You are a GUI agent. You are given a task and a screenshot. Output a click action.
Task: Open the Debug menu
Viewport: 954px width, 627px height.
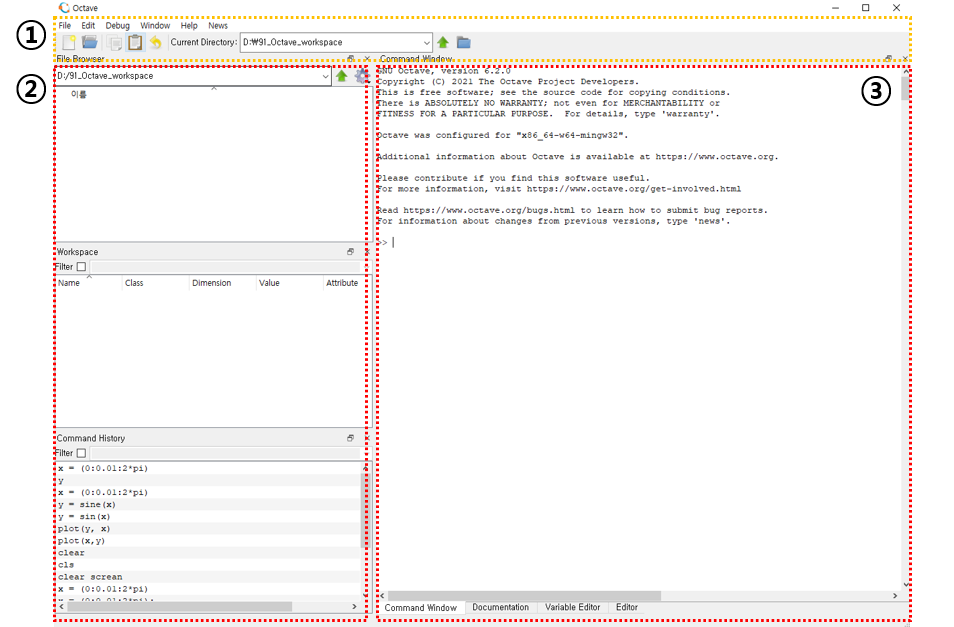pos(117,26)
